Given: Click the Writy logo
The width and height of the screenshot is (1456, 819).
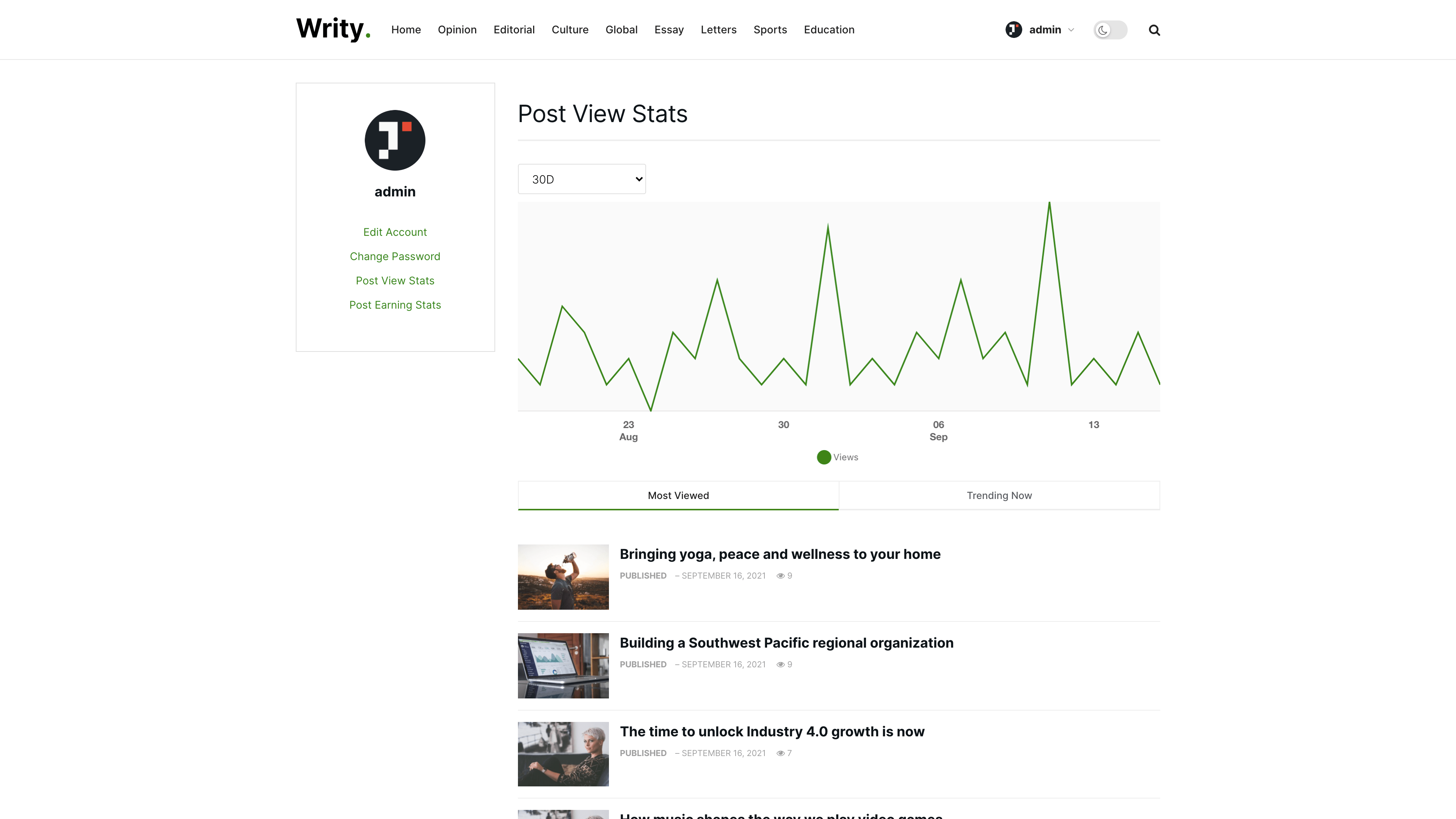Looking at the screenshot, I should [x=333, y=29].
